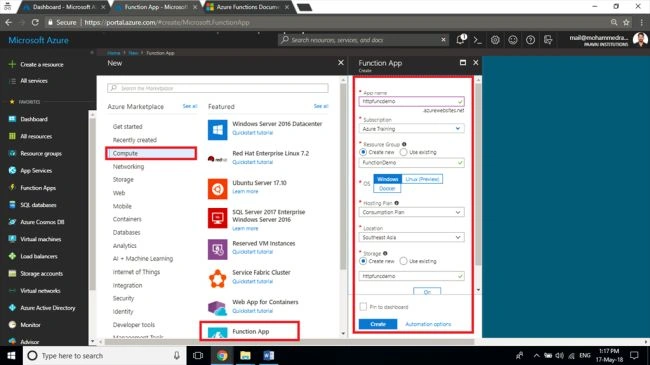Select Resource Group Use existing radio
This screenshot has width=650, height=365.
tap(403, 152)
